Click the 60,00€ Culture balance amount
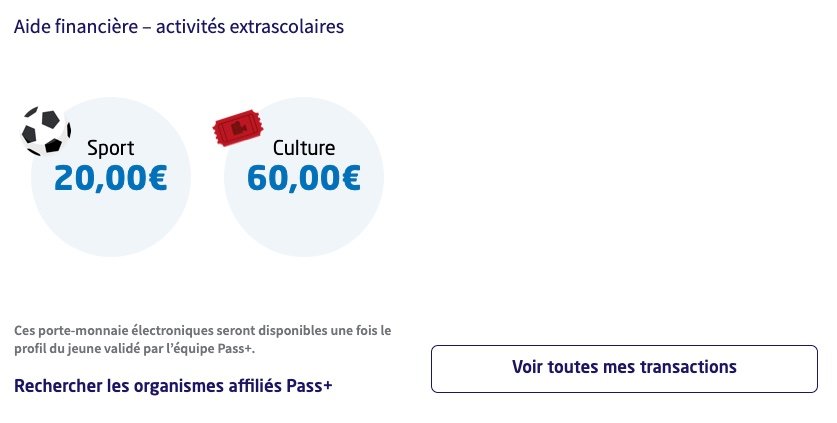 point(304,178)
